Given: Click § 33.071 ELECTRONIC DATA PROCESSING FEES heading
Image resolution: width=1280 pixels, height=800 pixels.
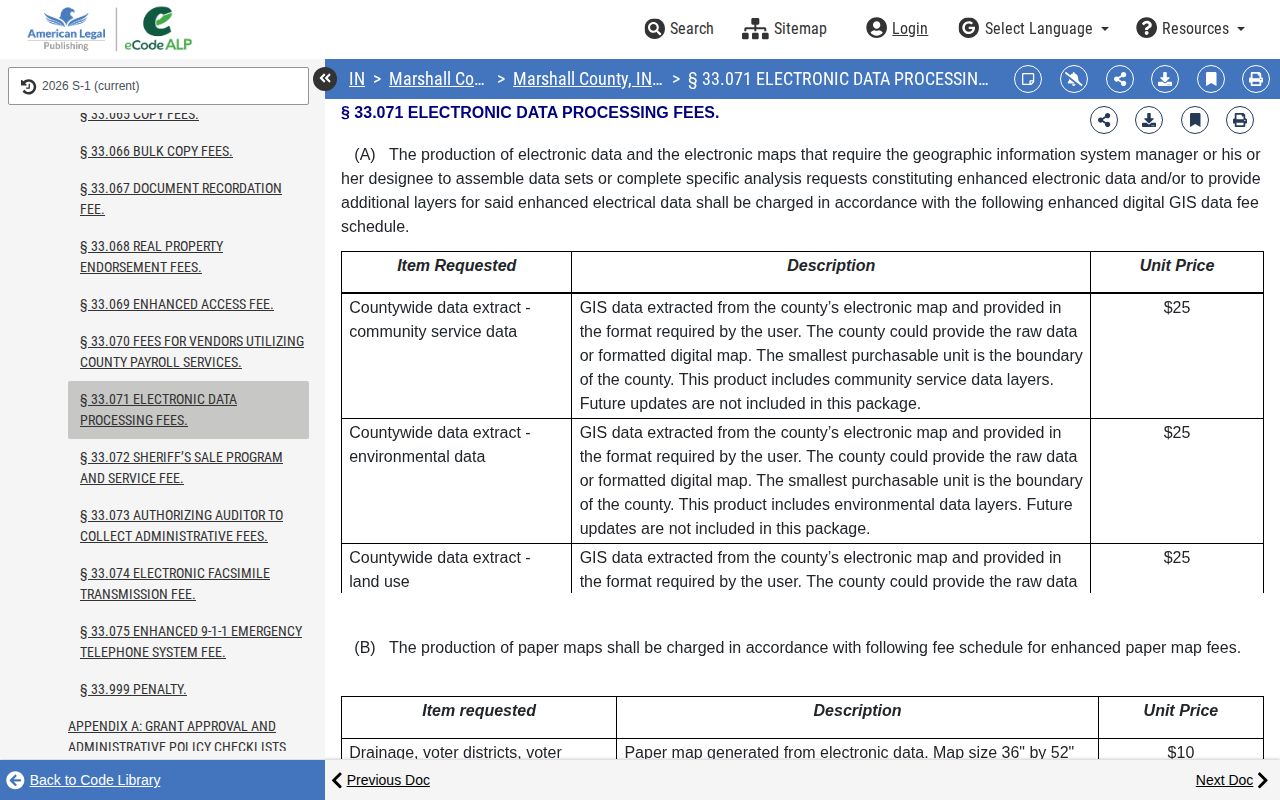Looking at the screenshot, I should point(530,113).
